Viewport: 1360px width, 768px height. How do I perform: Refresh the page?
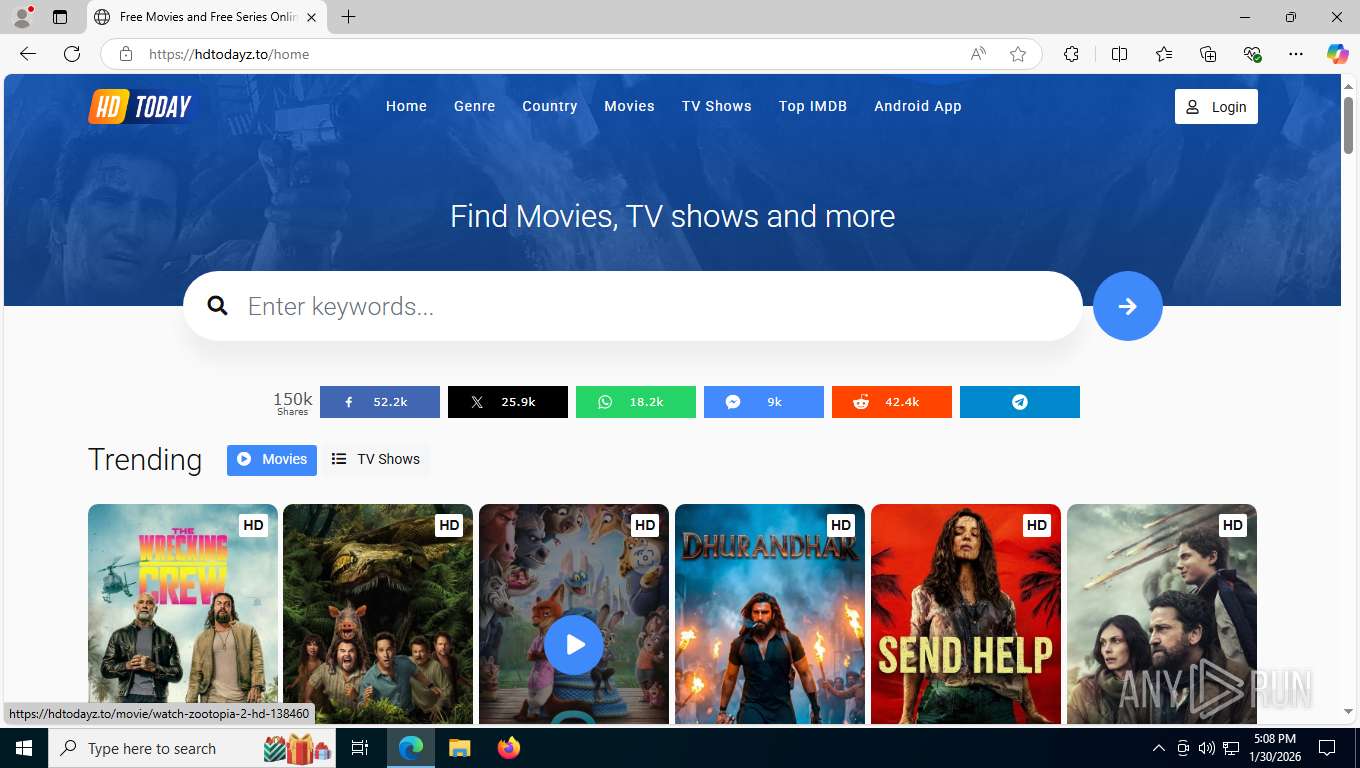point(72,54)
